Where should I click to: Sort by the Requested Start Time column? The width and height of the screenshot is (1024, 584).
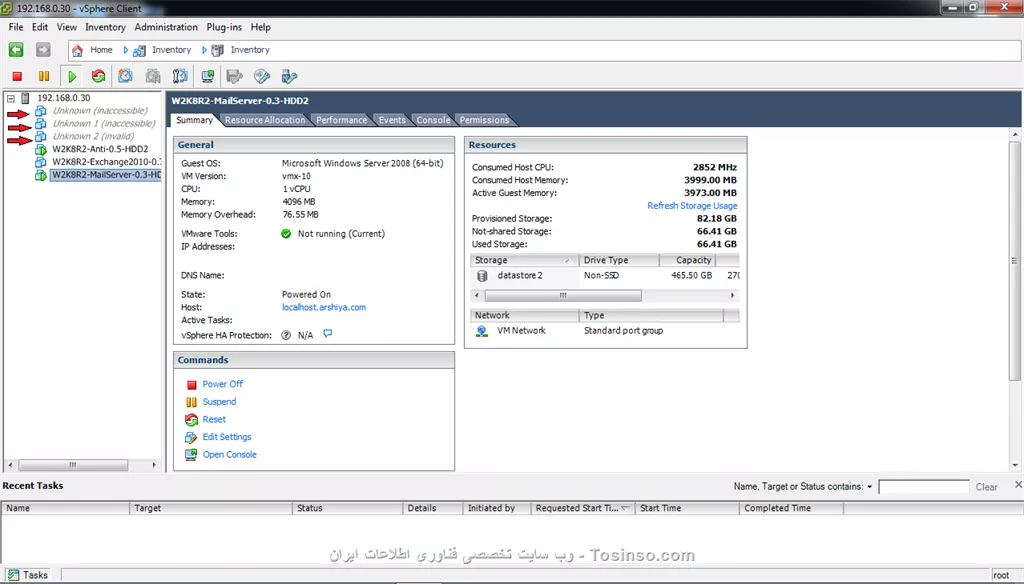click(x=582, y=508)
